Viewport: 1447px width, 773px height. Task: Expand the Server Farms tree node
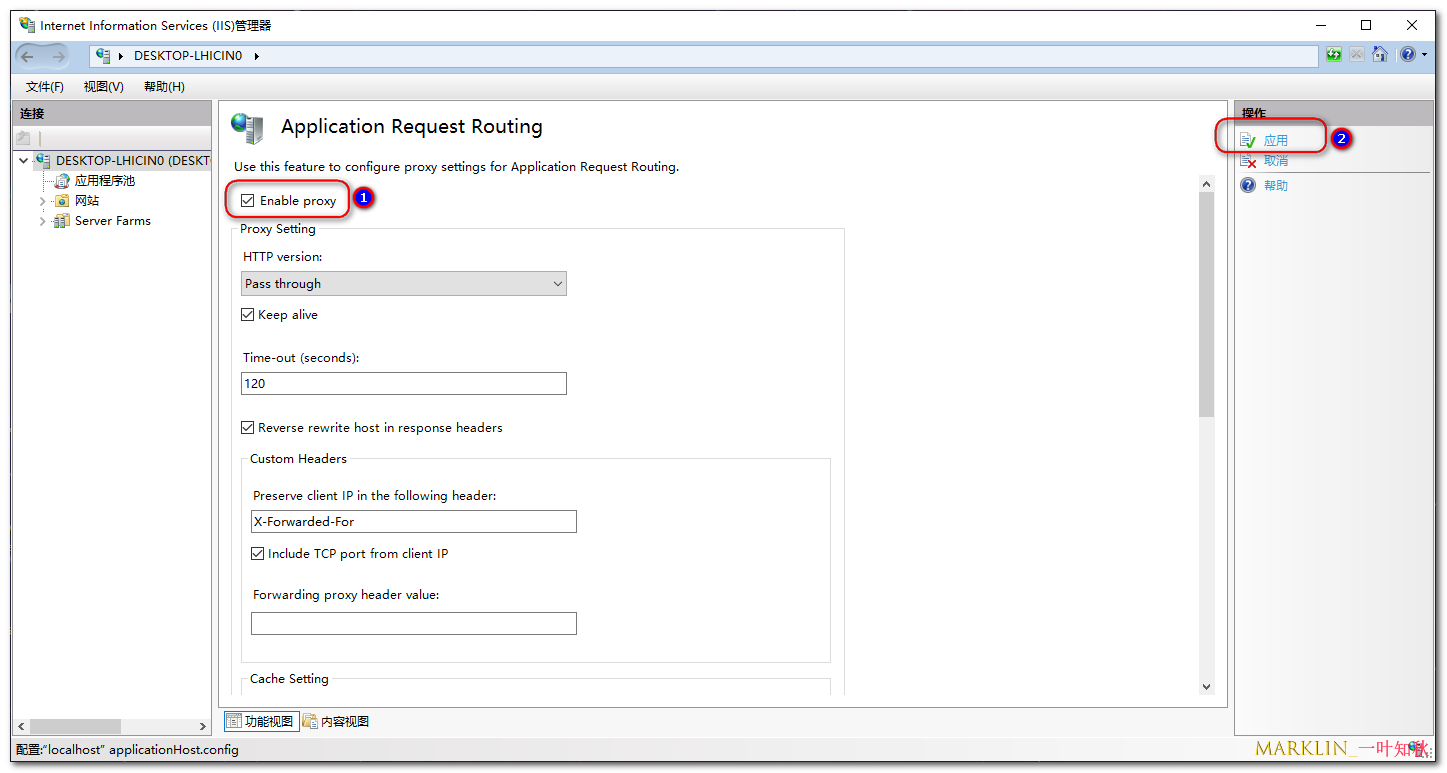pos(43,221)
